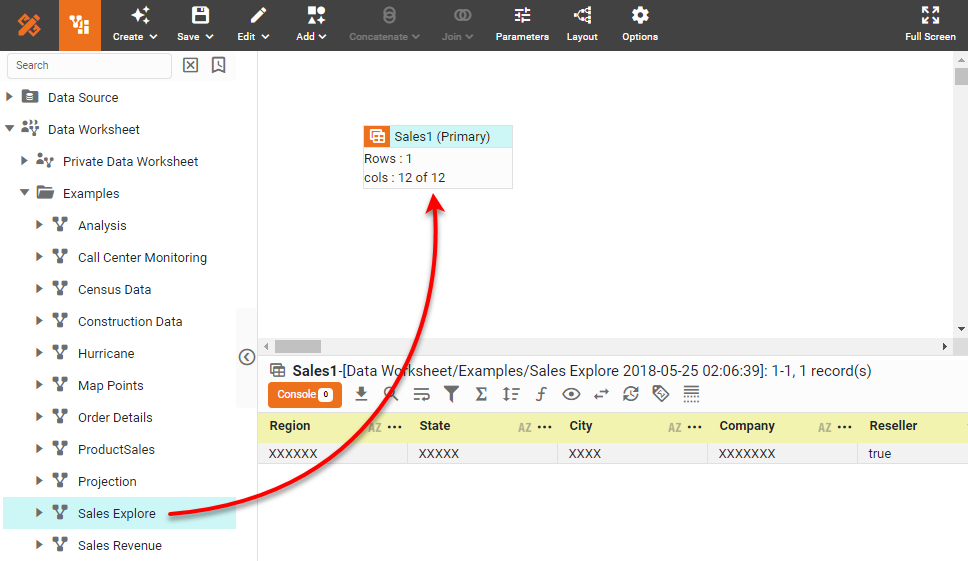Expand the Hurricane worksheet node
Screen dimensions: 968x561
(x=40, y=353)
